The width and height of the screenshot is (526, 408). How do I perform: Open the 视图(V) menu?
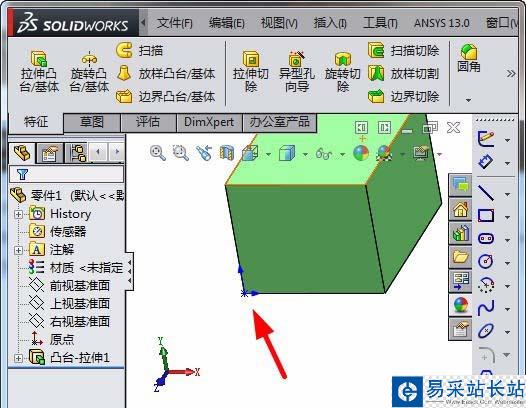point(279,23)
